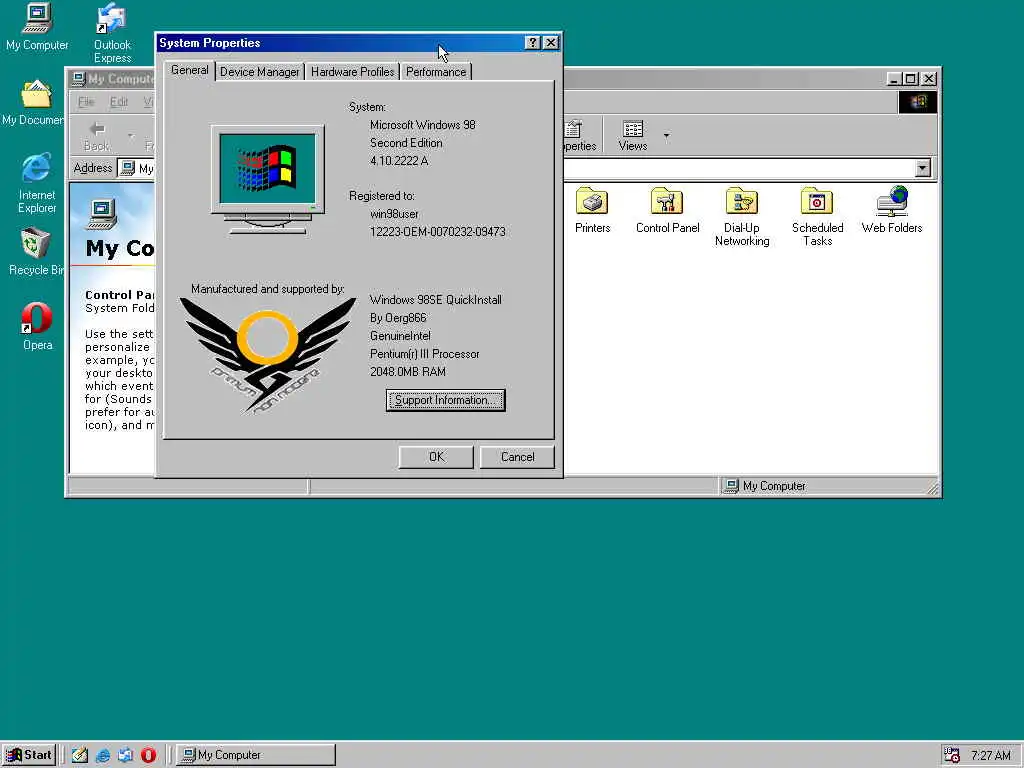This screenshot has height=768, width=1024.
Task: Click the 'By Oerg866' text
Action: point(398,318)
